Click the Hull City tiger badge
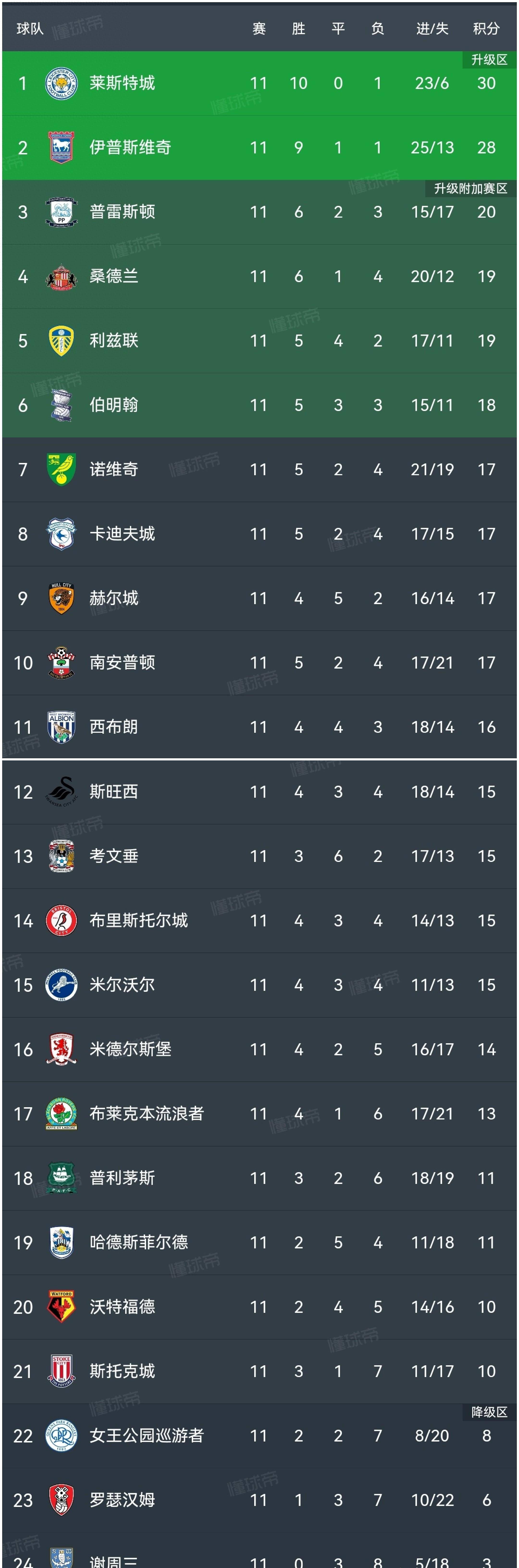Image resolution: width=519 pixels, height=1568 pixels. [x=61, y=598]
